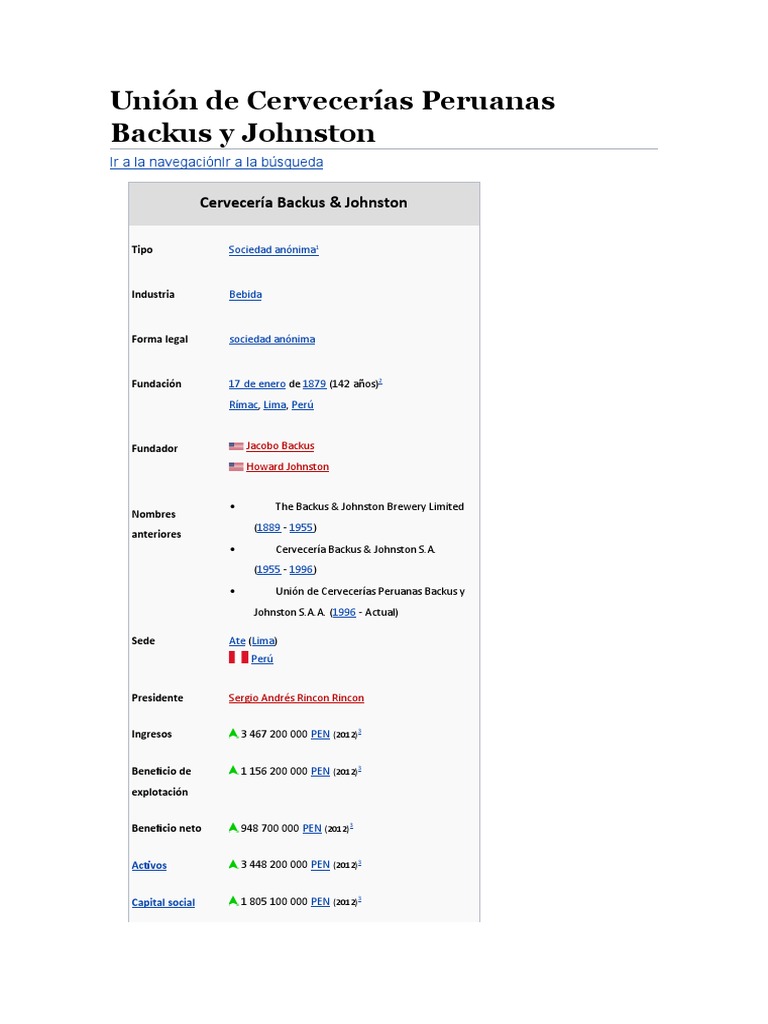Click the Peru flag icon in Sede
The image size is (768, 1024).
coord(238,657)
